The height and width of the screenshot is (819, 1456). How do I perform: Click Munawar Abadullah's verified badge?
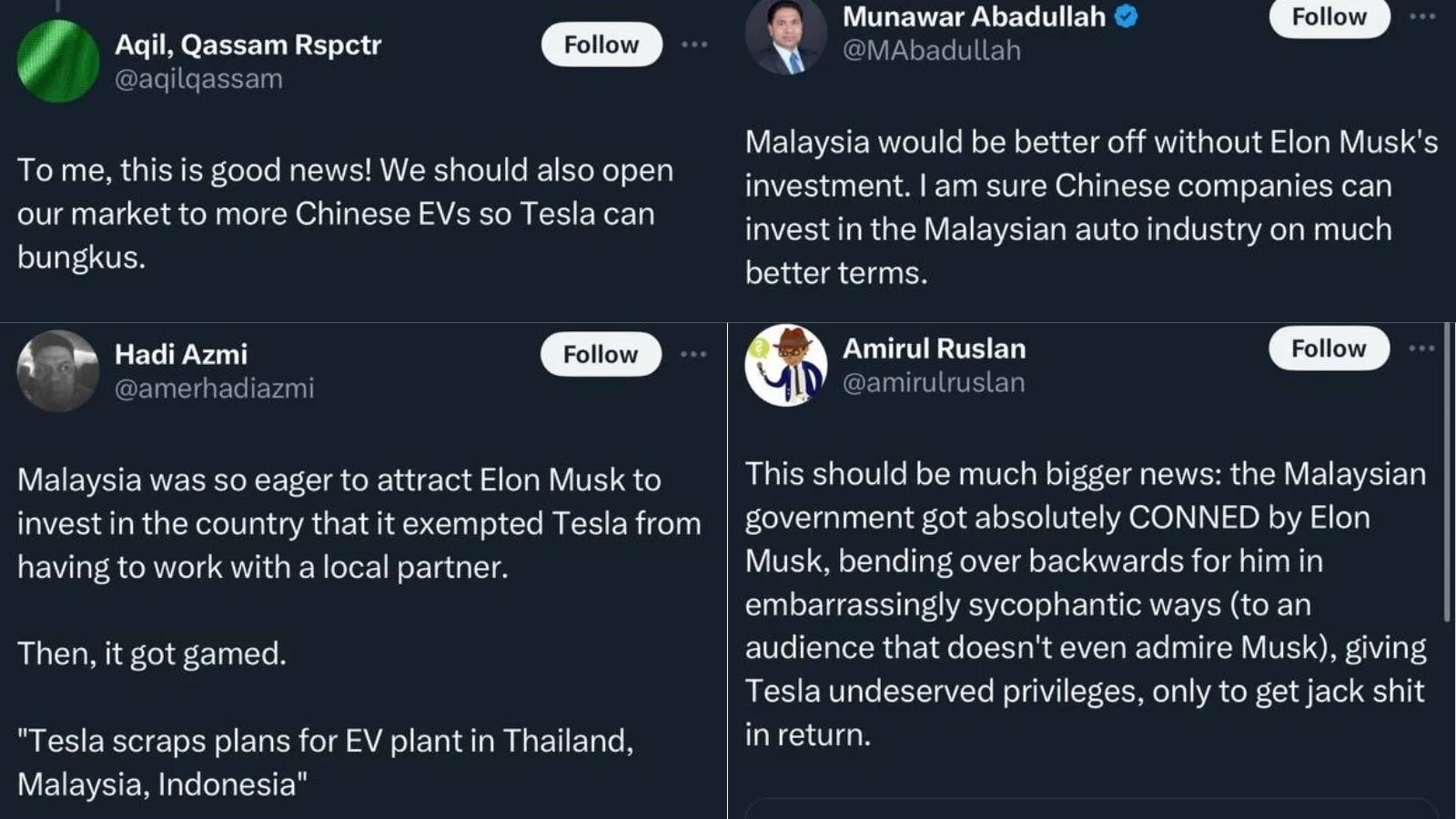(x=1127, y=16)
